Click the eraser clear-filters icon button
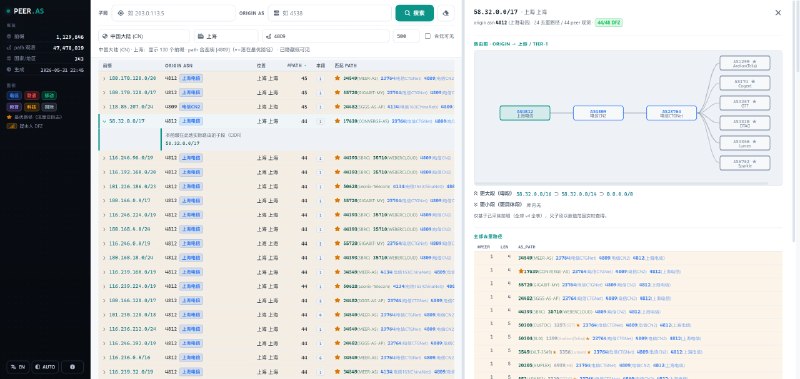The width and height of the screenshot is (800, 379). 446,13
